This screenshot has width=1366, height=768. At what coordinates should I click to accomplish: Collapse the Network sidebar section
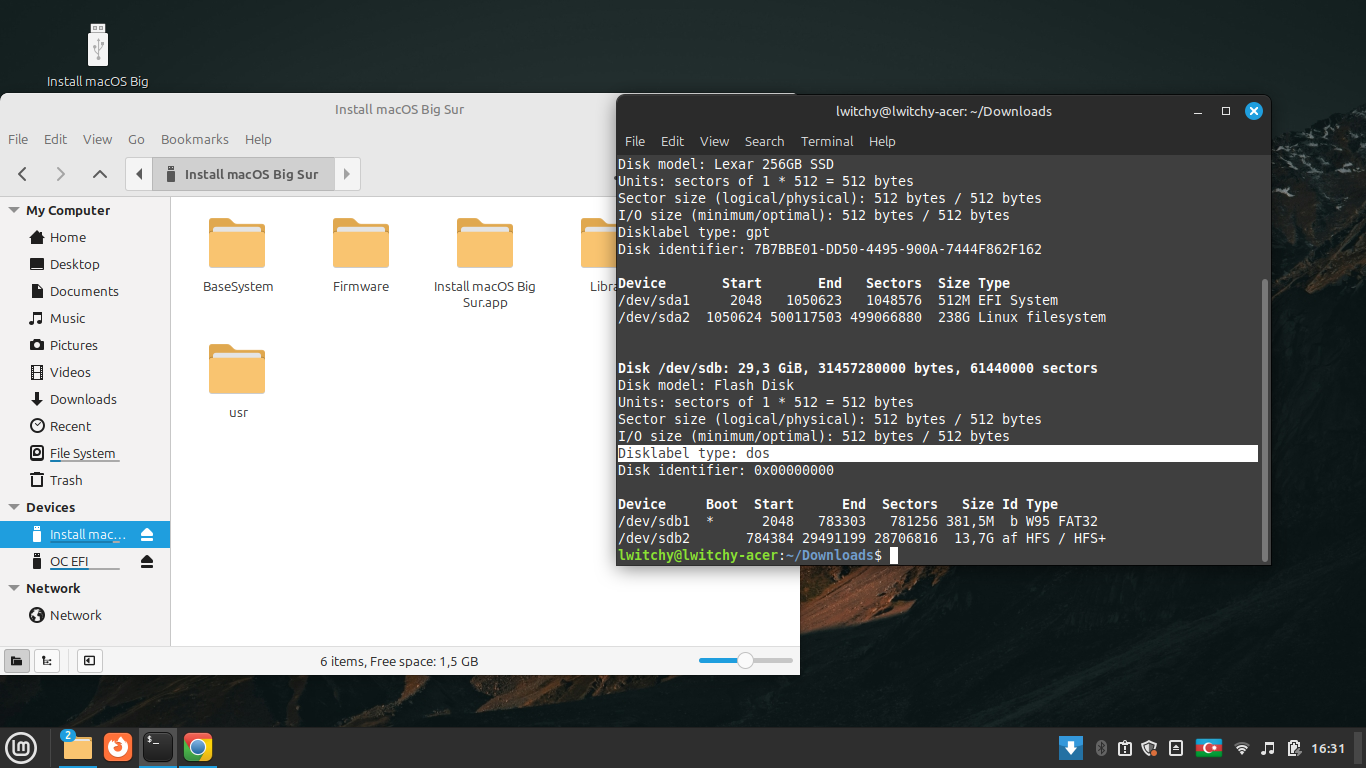[x=14, y=589]
